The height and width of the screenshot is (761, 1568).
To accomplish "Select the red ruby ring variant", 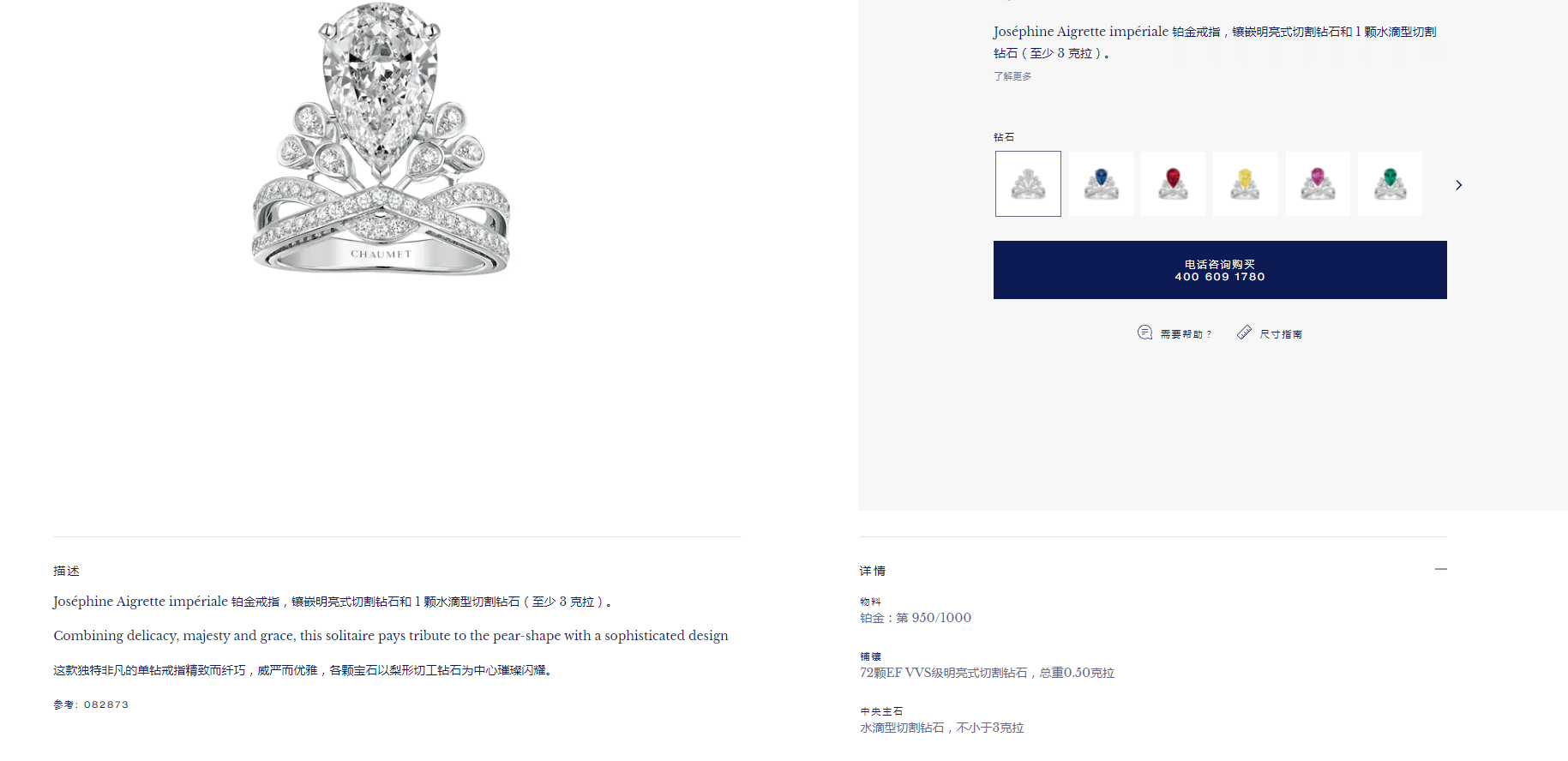I will click(x=1173, y=184).
